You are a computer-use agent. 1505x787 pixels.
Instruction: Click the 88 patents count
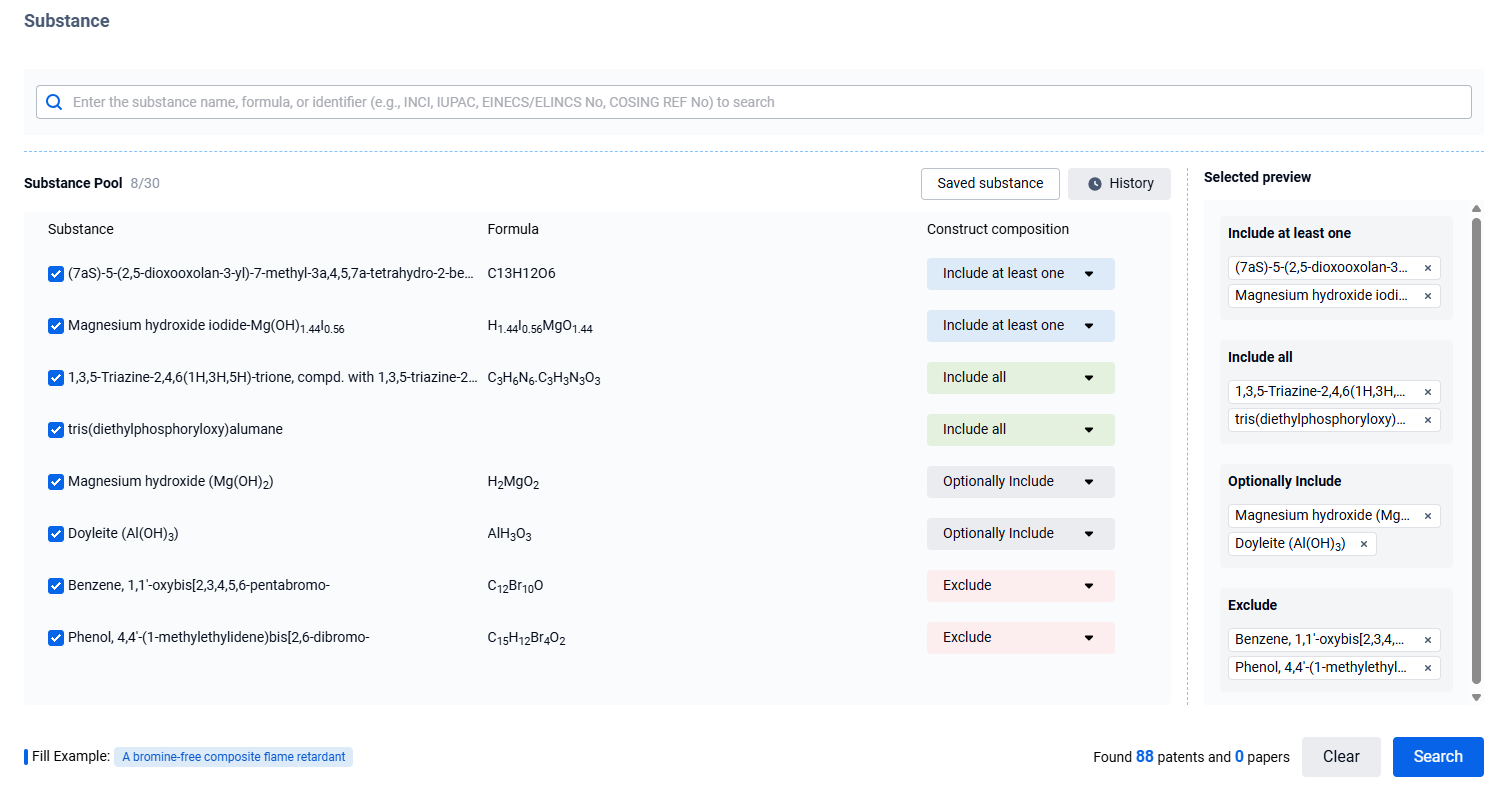(1145, 757)
